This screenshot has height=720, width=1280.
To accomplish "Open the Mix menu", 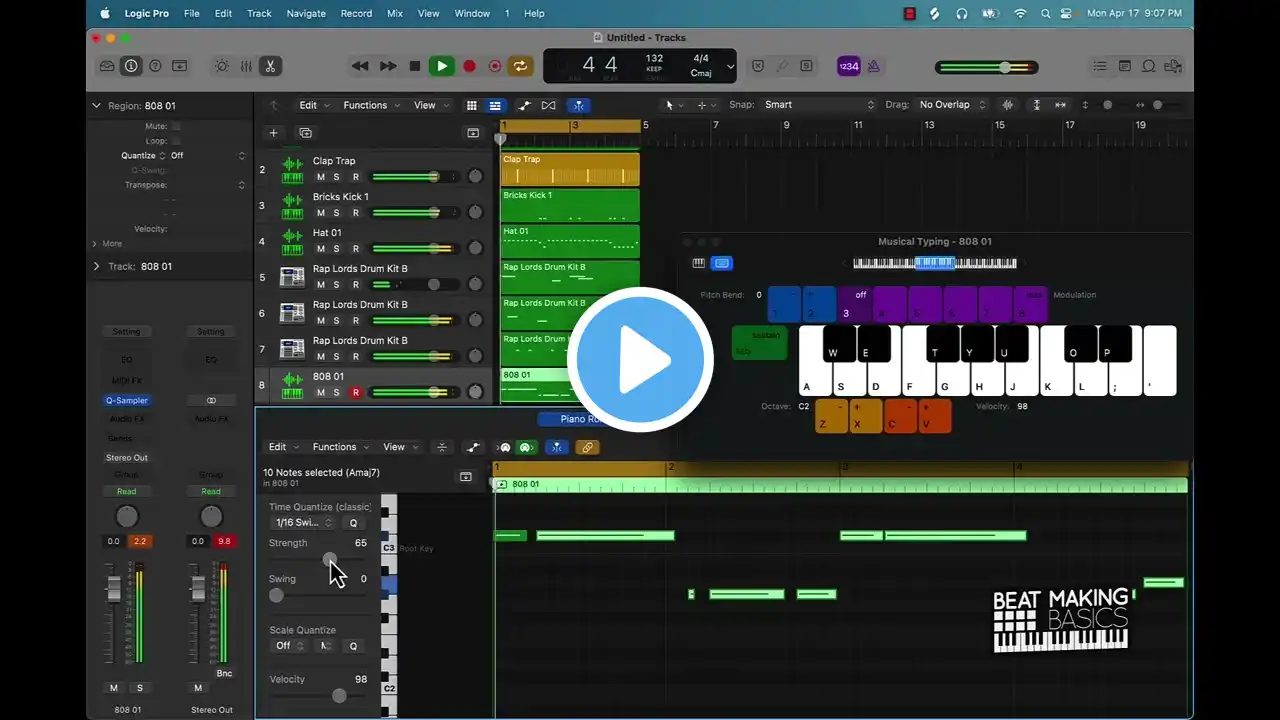I will click(395, 13).
